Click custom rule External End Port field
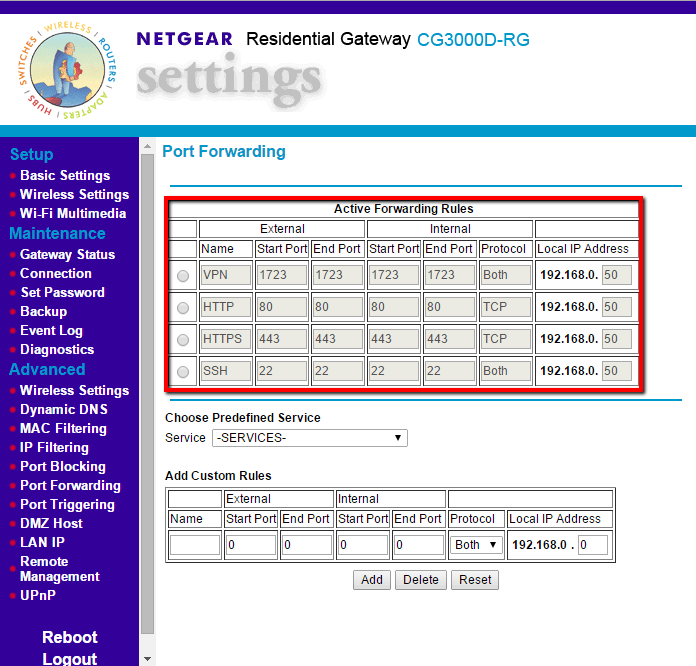The width and height of the screenshot is (696, 666). pos(307,545)
